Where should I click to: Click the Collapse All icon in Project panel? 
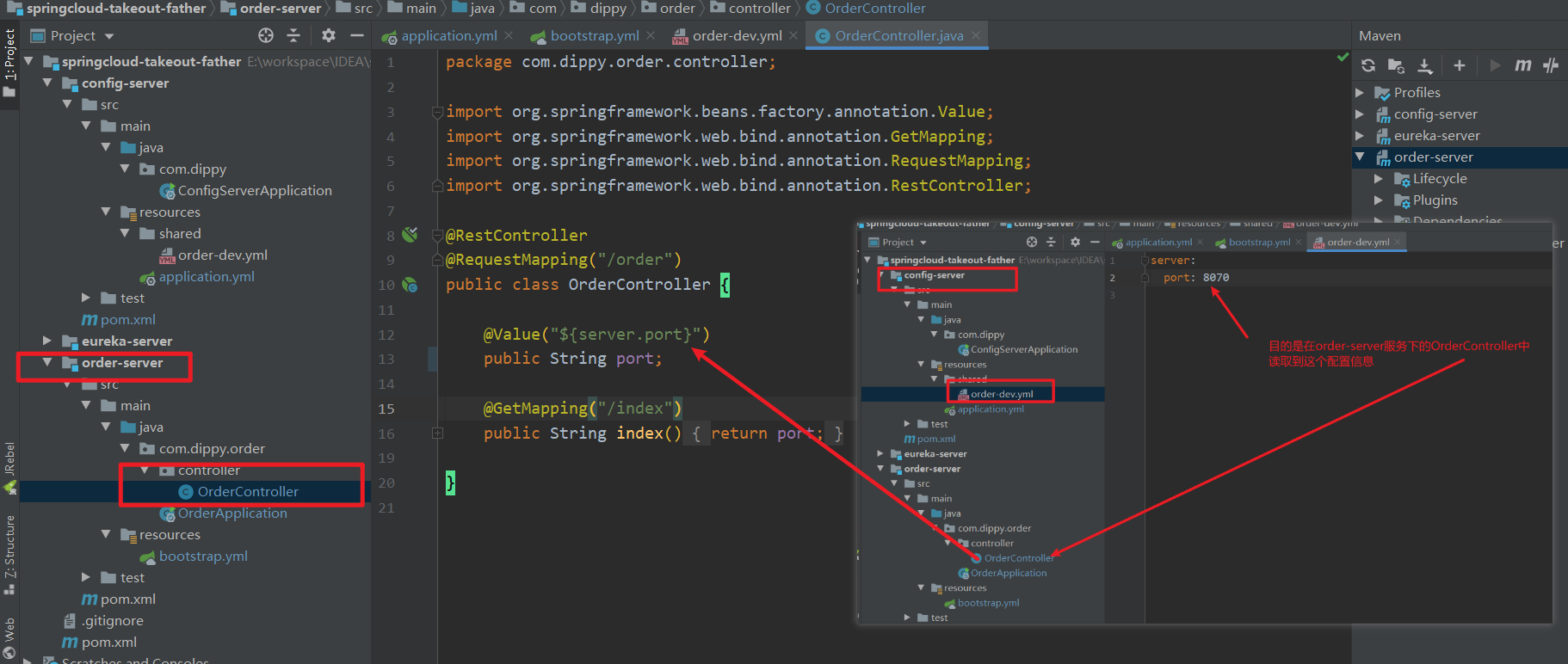click(x=293, y=35)
